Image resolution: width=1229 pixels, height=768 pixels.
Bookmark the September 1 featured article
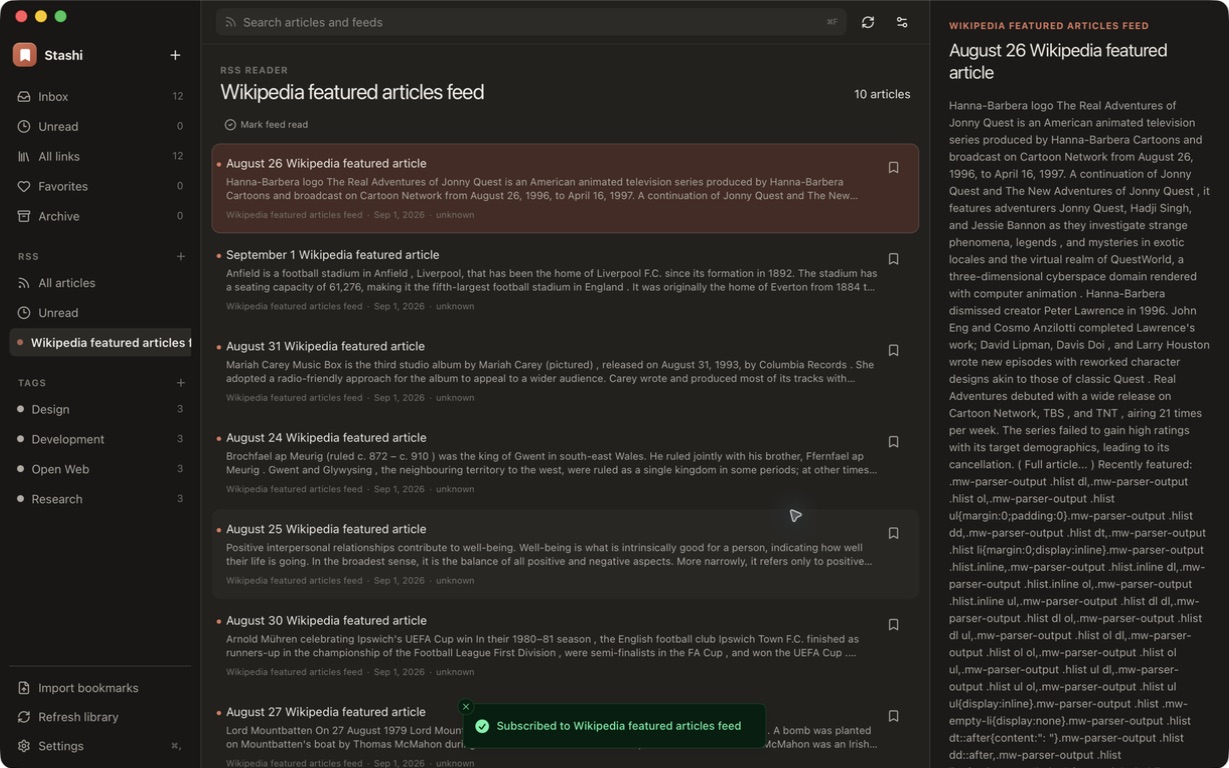[x=894, y=259]
